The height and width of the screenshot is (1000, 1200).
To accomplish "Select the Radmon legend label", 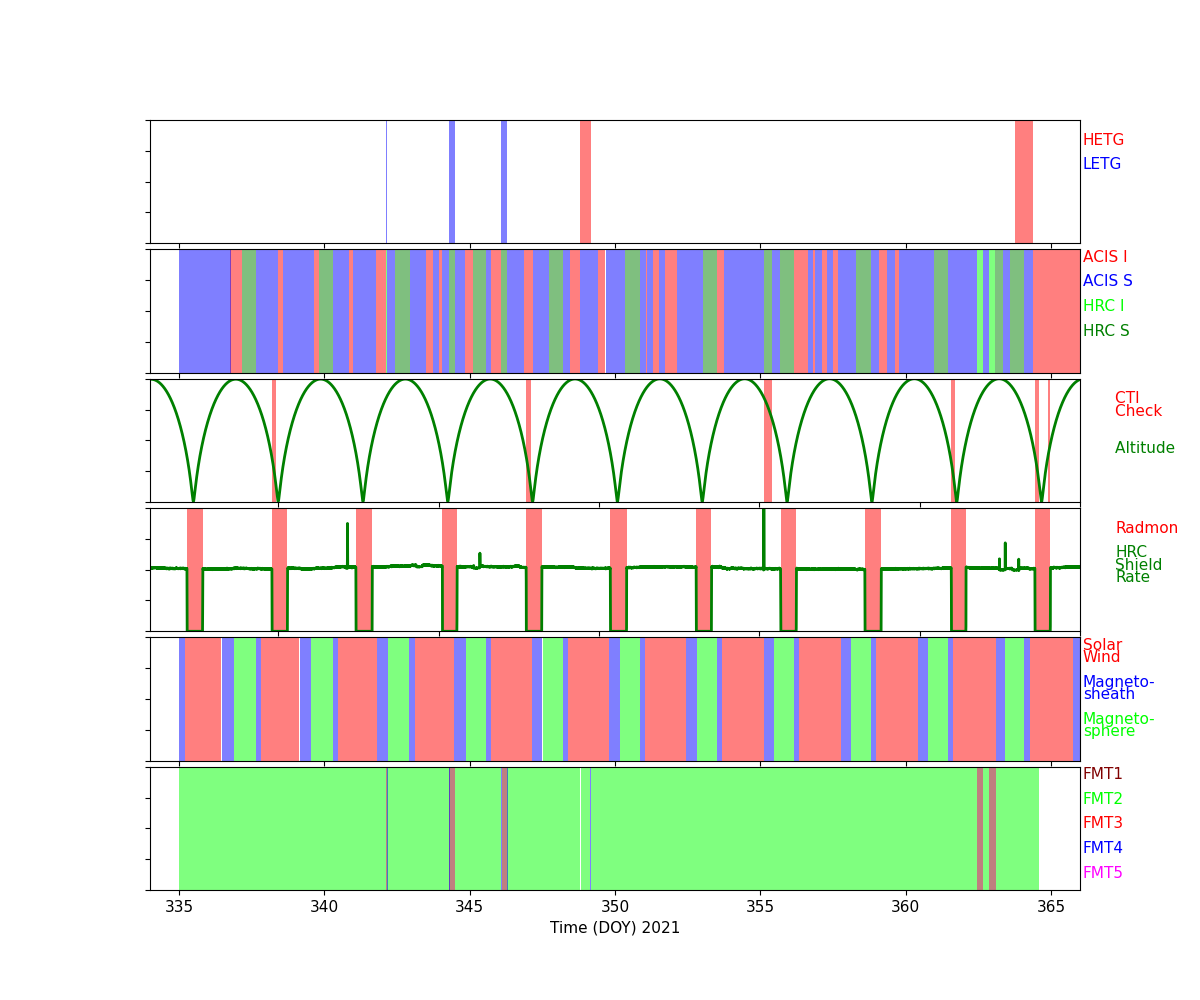I will pos(1146,528).
